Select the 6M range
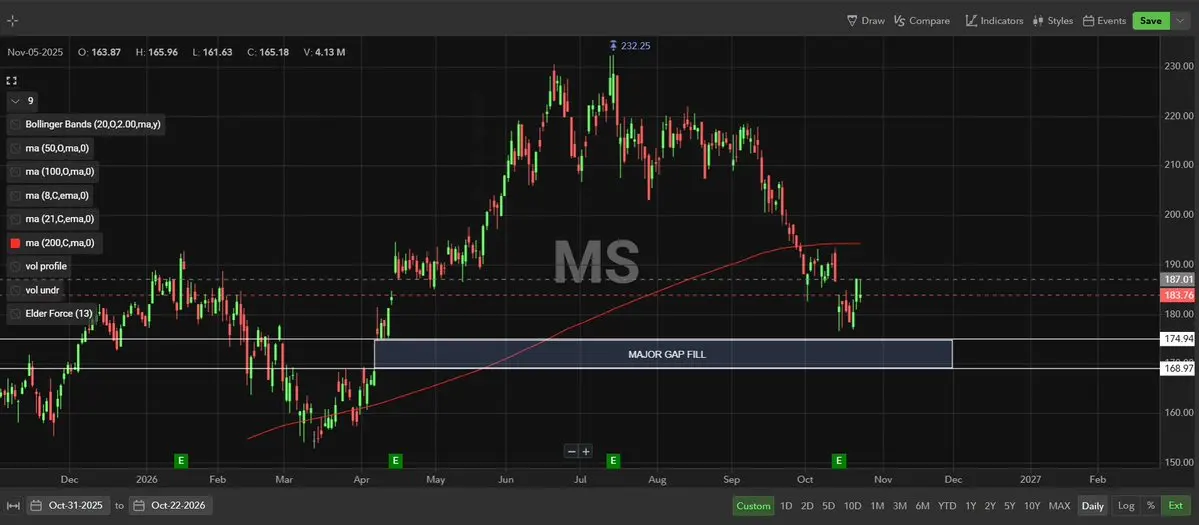 click(x=923, y=505)
